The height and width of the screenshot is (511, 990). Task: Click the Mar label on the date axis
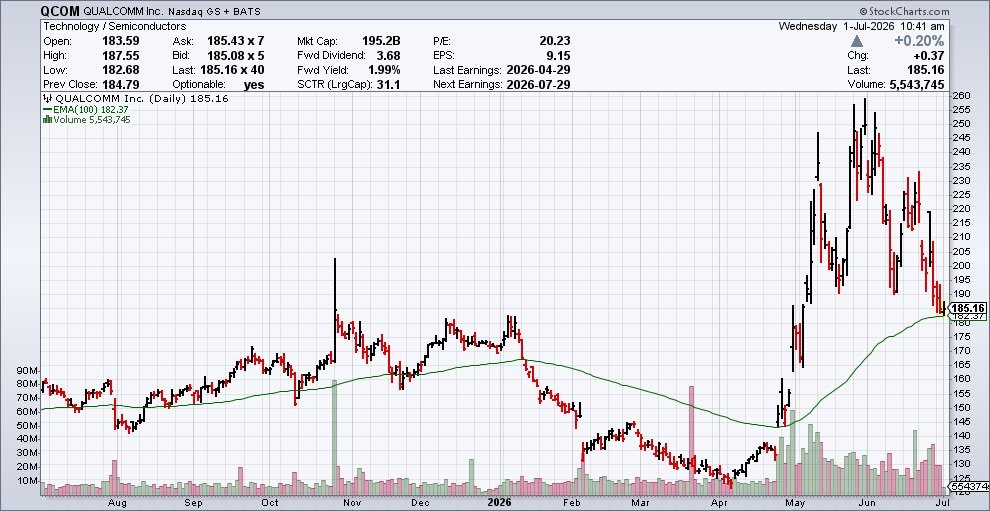(641, 503)
